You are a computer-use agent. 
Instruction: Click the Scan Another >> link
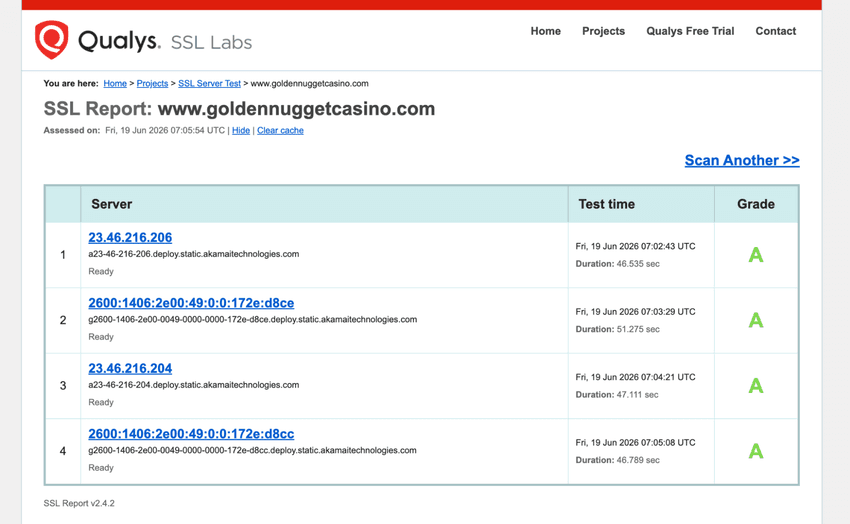coord(742,160)
